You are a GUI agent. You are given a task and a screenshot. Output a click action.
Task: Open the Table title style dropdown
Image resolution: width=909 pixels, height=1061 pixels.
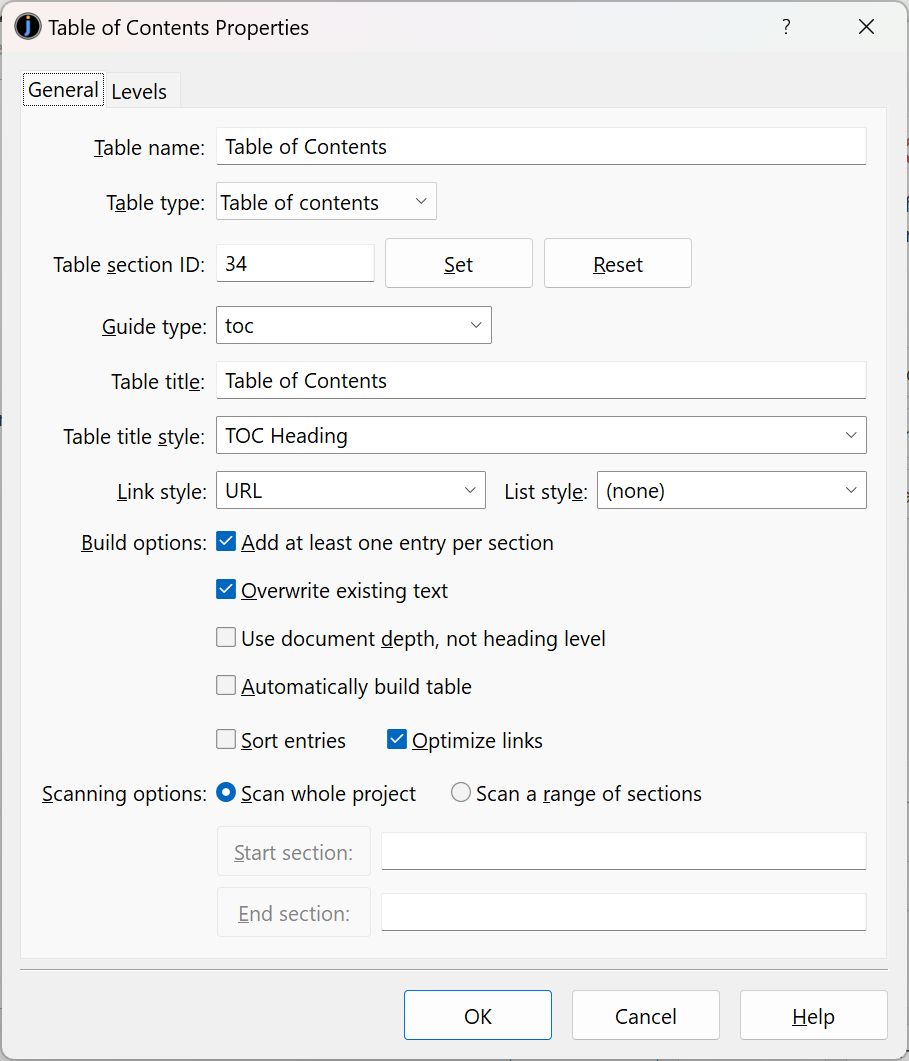coord(540,436)
